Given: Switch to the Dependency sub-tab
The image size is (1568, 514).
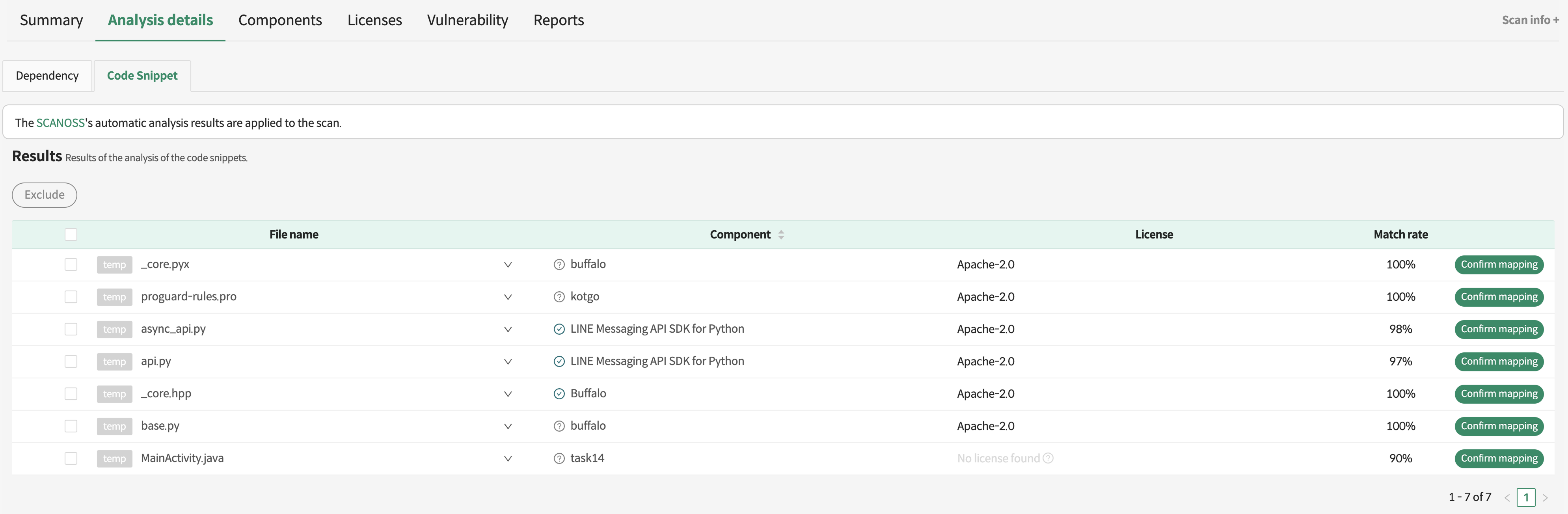Looking at the screenshot, I should [47, 76].
